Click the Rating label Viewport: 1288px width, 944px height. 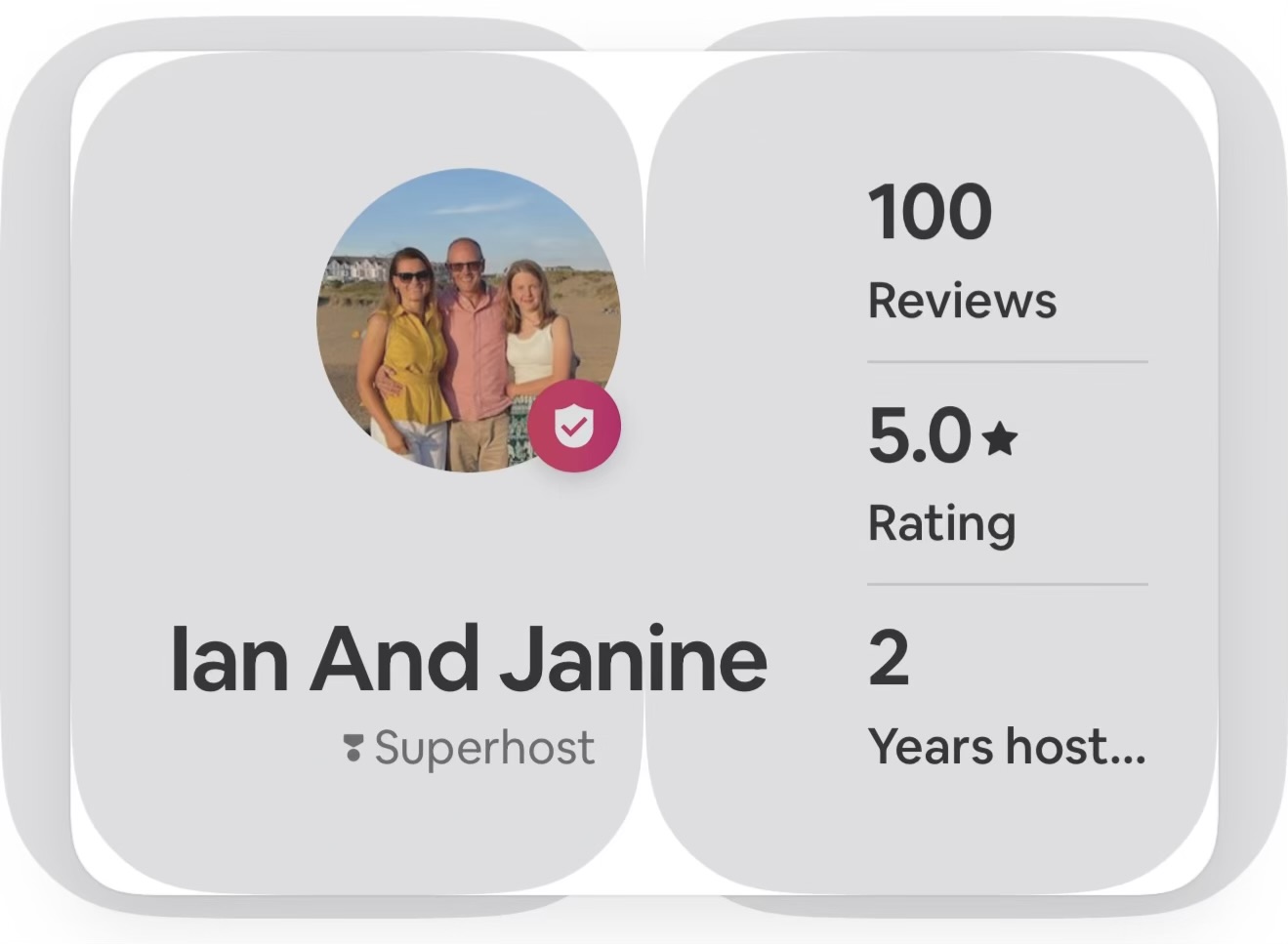pos(941,523)
